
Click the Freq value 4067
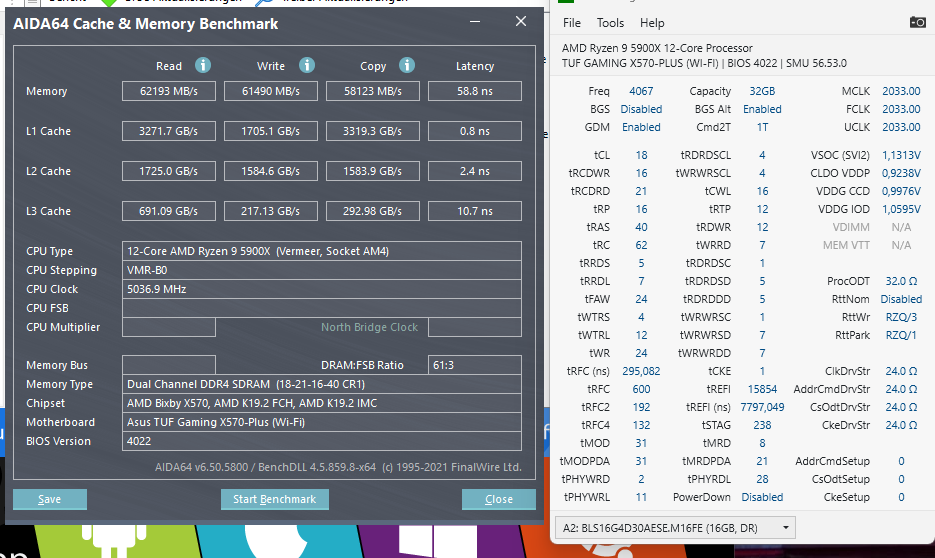tap(641, 91)
